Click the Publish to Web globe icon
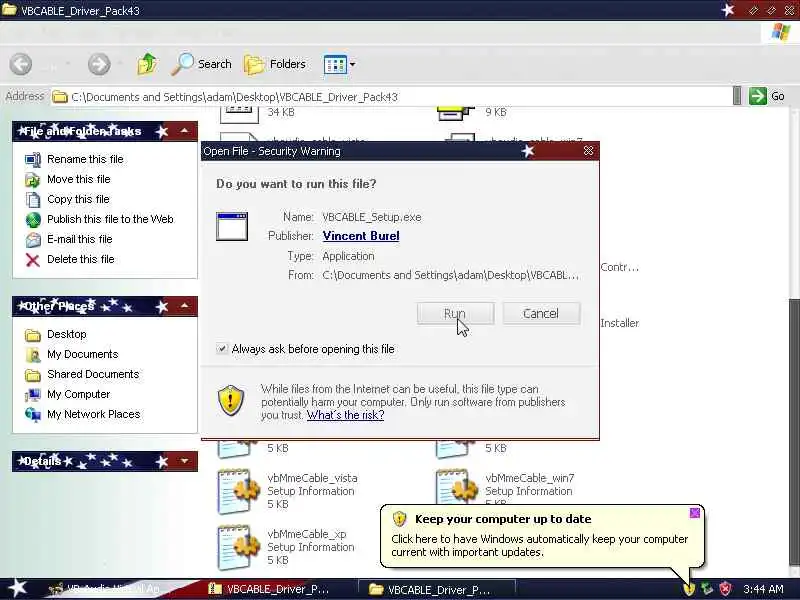Viewport: 800px width, 600px height. [33, 220]
